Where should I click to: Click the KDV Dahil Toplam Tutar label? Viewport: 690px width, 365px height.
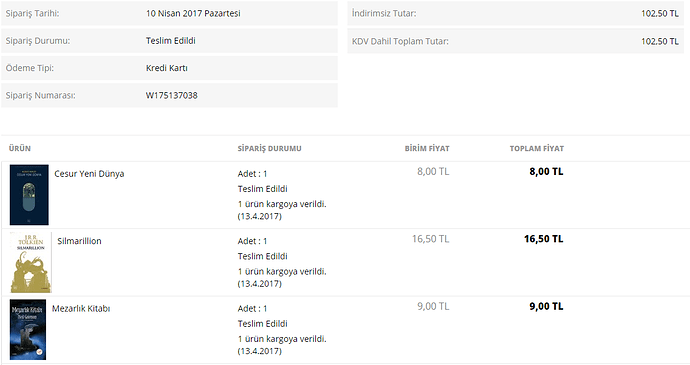(x=400, y=41)
